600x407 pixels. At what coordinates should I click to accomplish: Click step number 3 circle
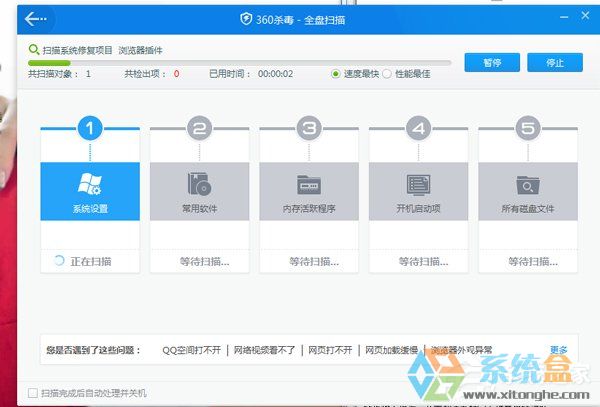pos(309,128)
